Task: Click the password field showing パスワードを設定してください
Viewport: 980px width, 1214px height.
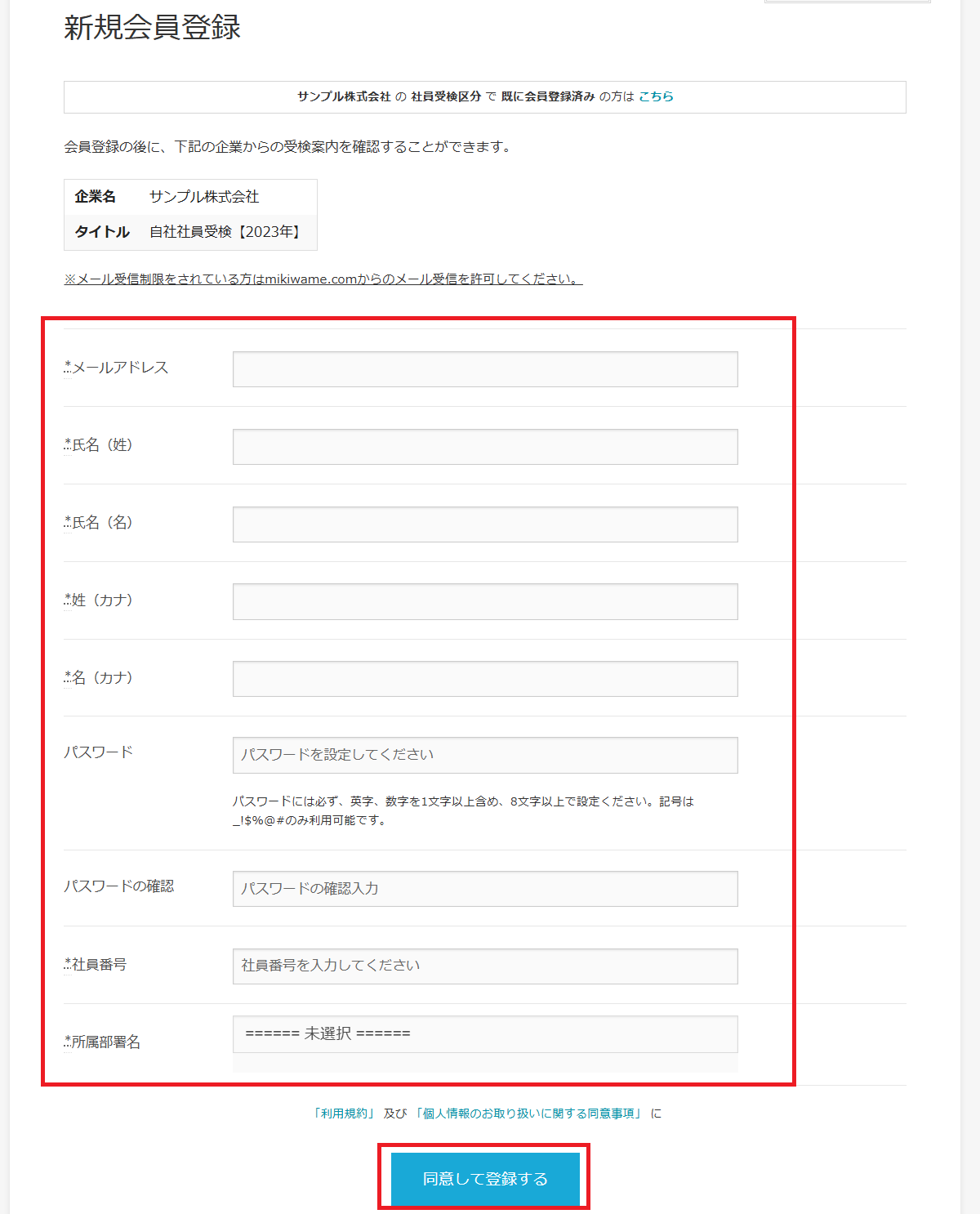Action: click(485, 755)
